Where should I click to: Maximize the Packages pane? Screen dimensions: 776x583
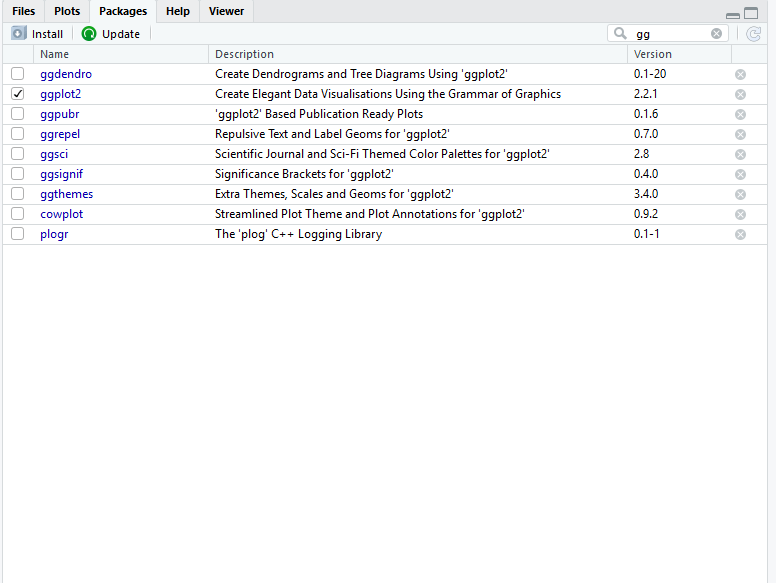(x=751, y=13)
